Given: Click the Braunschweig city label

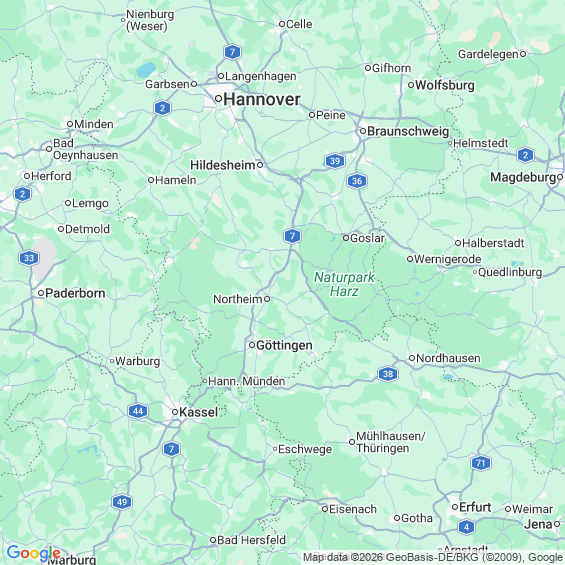Looking at the screenshot, I should click(408, 131).
